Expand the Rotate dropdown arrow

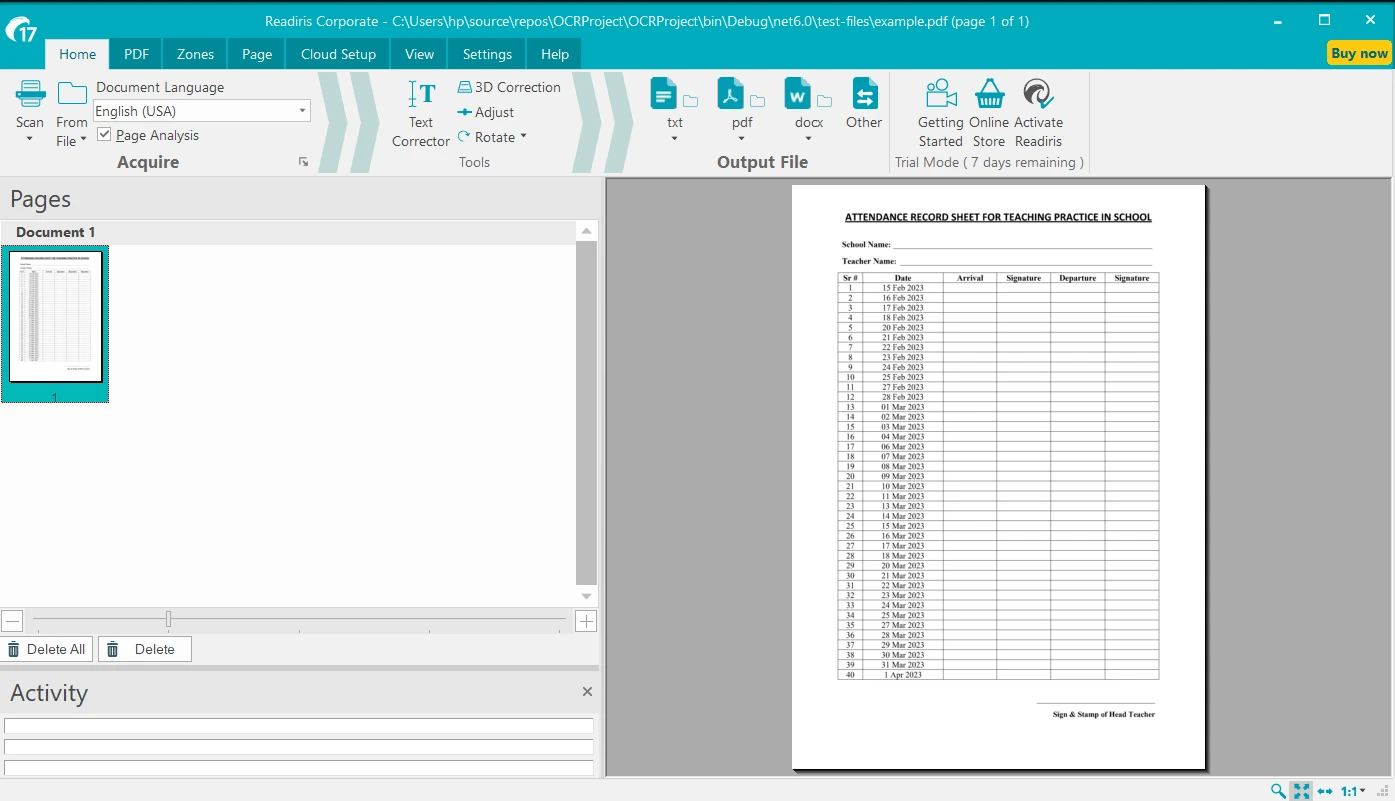click(x=523, y=137)
